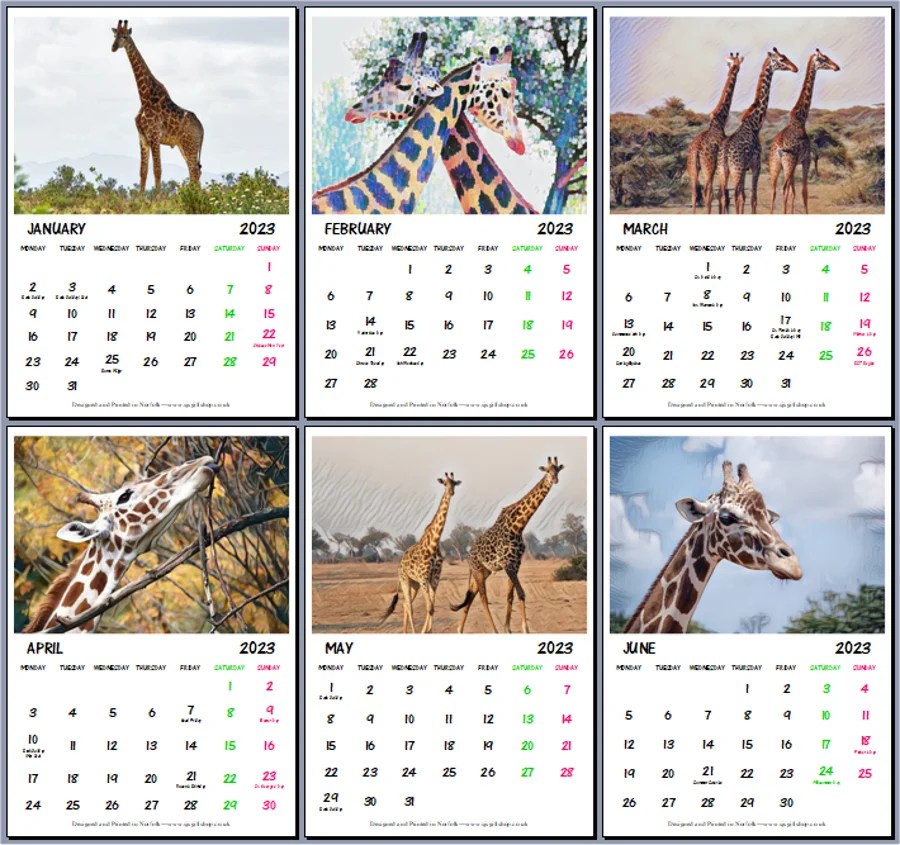Image resolution: width=900 pixels, height=845 pixels.
Task: Click the JANUARY month heading
Action: coord(56,228)
